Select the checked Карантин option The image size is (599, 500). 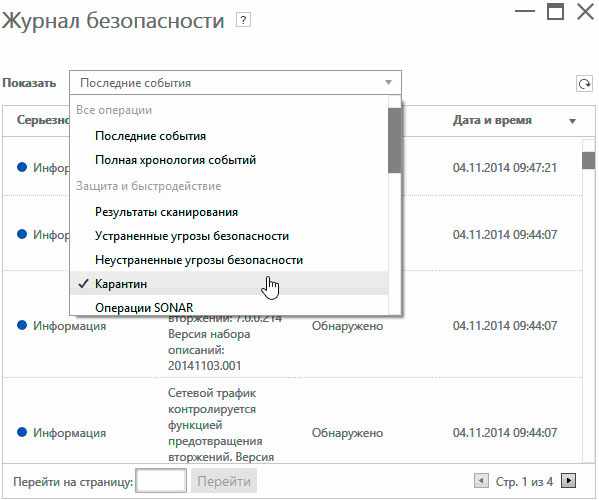[x=229, y=283]
